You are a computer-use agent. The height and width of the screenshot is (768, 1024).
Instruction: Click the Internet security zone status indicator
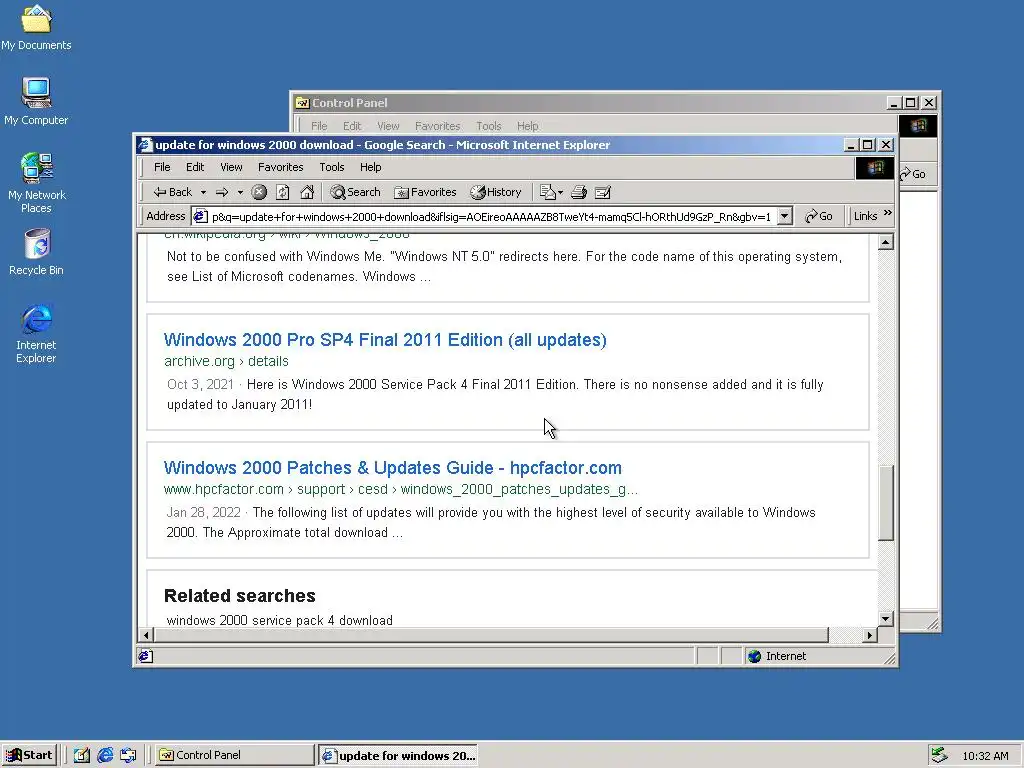coord(777,656)
